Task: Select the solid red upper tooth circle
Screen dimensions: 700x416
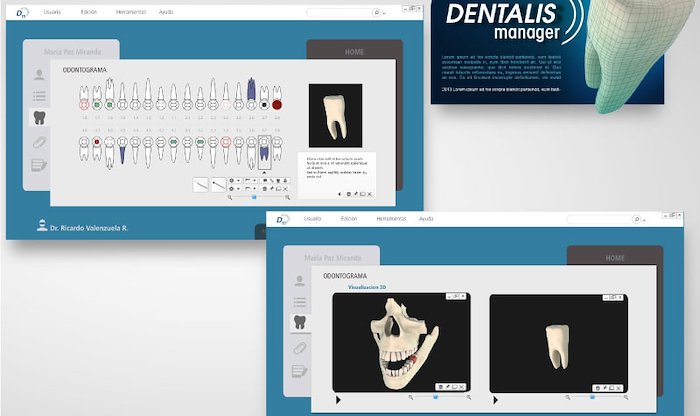Action: [x=277, y=105]
